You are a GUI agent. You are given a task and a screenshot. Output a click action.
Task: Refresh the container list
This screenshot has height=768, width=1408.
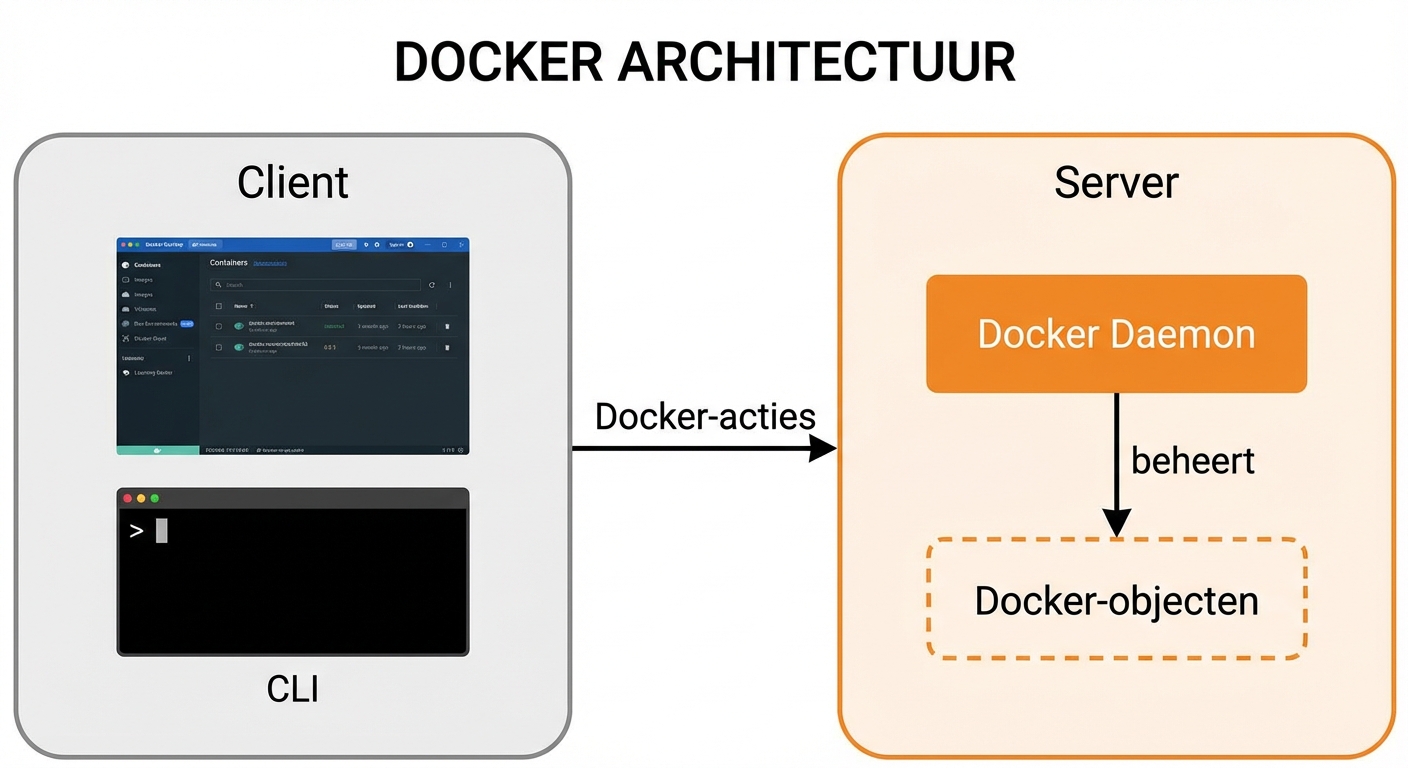(433, 285)
